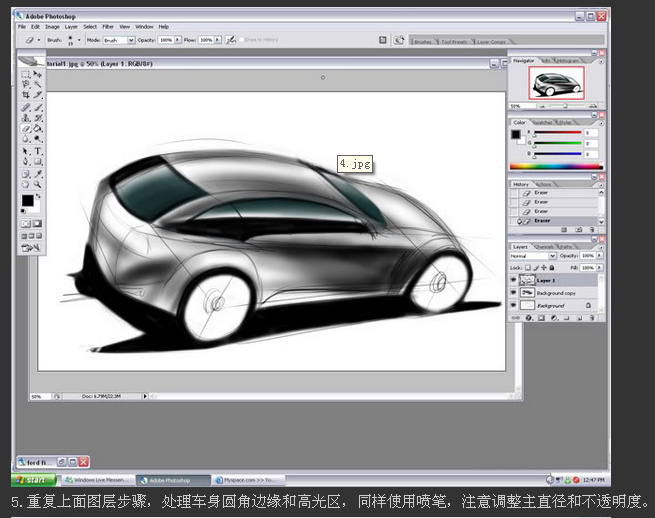Select the Dodge tool
The image size is (655, 518).
38,139
